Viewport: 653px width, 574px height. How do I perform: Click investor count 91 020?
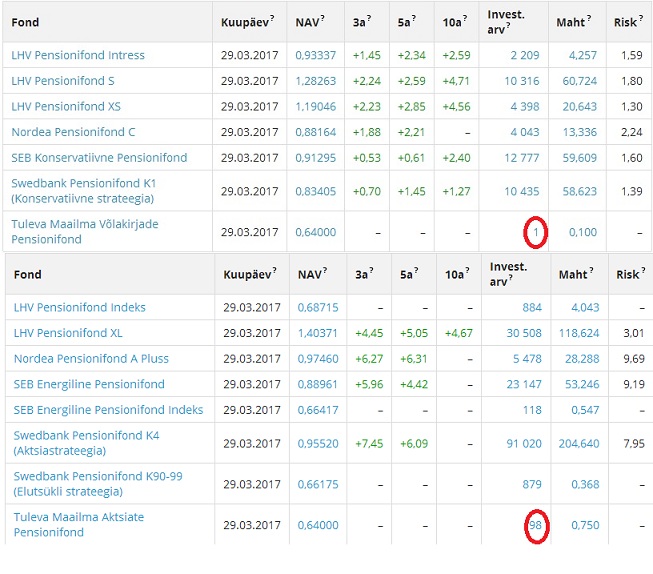tap(524, 443)
